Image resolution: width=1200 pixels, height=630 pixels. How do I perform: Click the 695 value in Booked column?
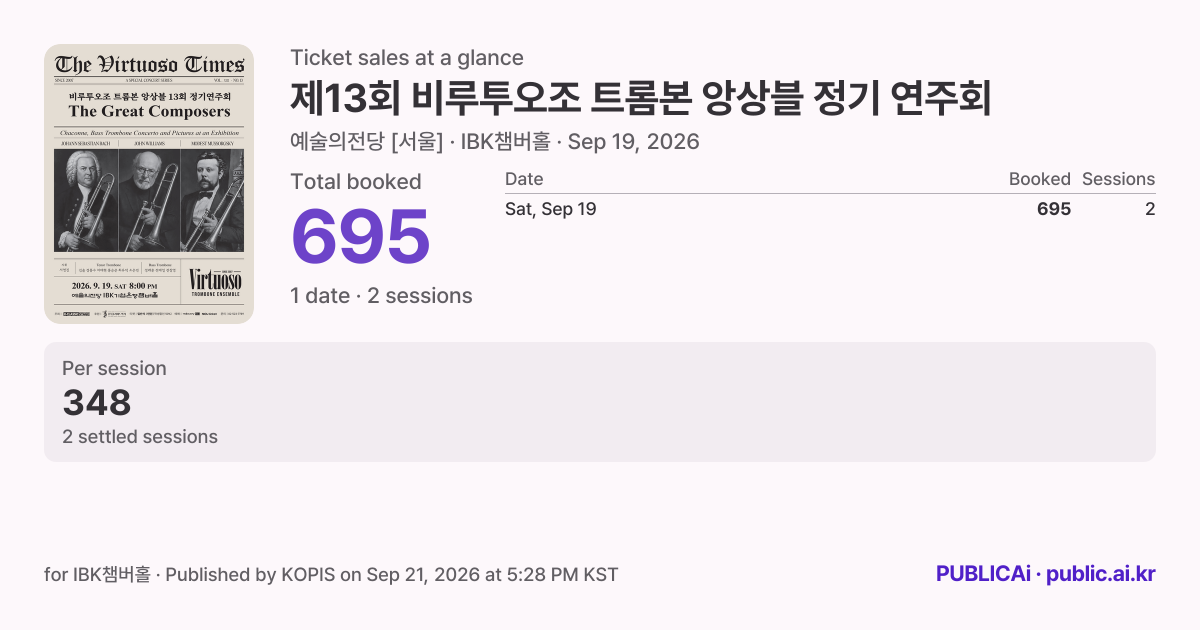pyautogui.click(x=1054, y=209)
